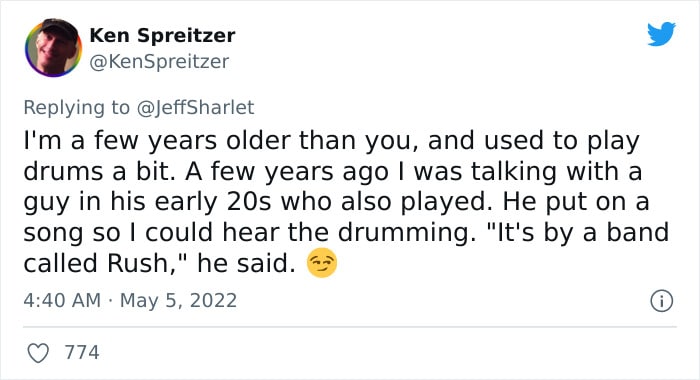
Task: Visit the @JeffSharlet mention link
Action: tap(195, 108)
